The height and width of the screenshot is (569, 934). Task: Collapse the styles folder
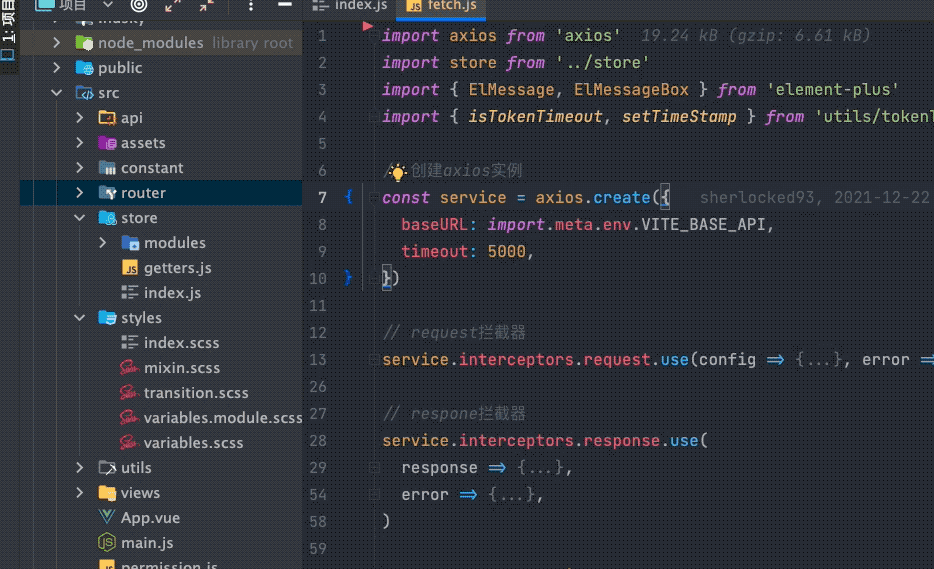click(x=80, y=318)
